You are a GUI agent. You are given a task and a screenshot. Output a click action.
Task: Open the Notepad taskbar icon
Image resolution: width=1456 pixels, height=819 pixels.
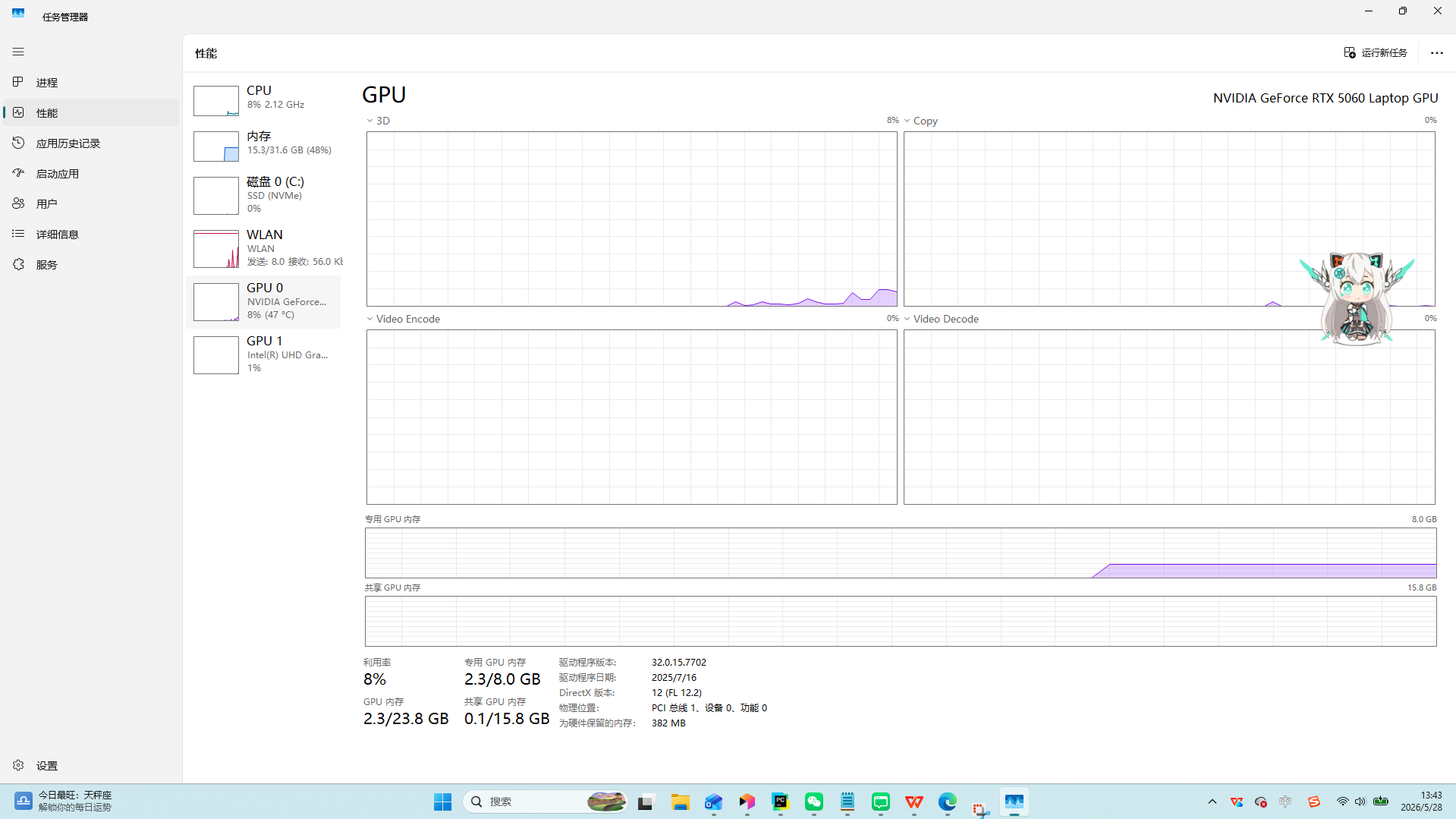847,802
